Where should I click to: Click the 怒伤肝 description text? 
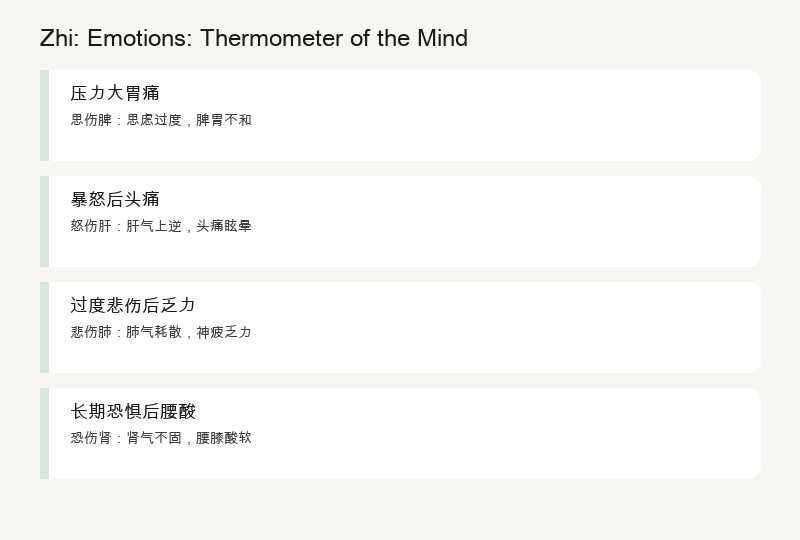pyautogui.click(x=161, y=226)
